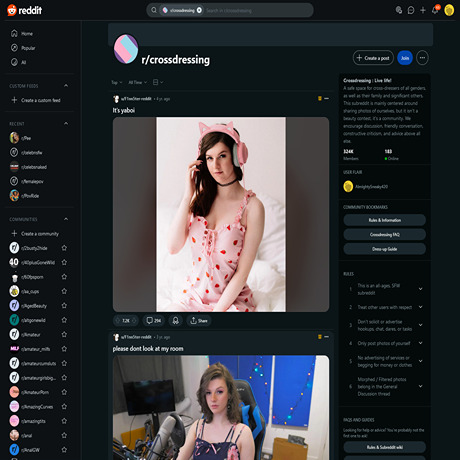
Task: Open the card view layout dropdown
Action: [158, 82]
